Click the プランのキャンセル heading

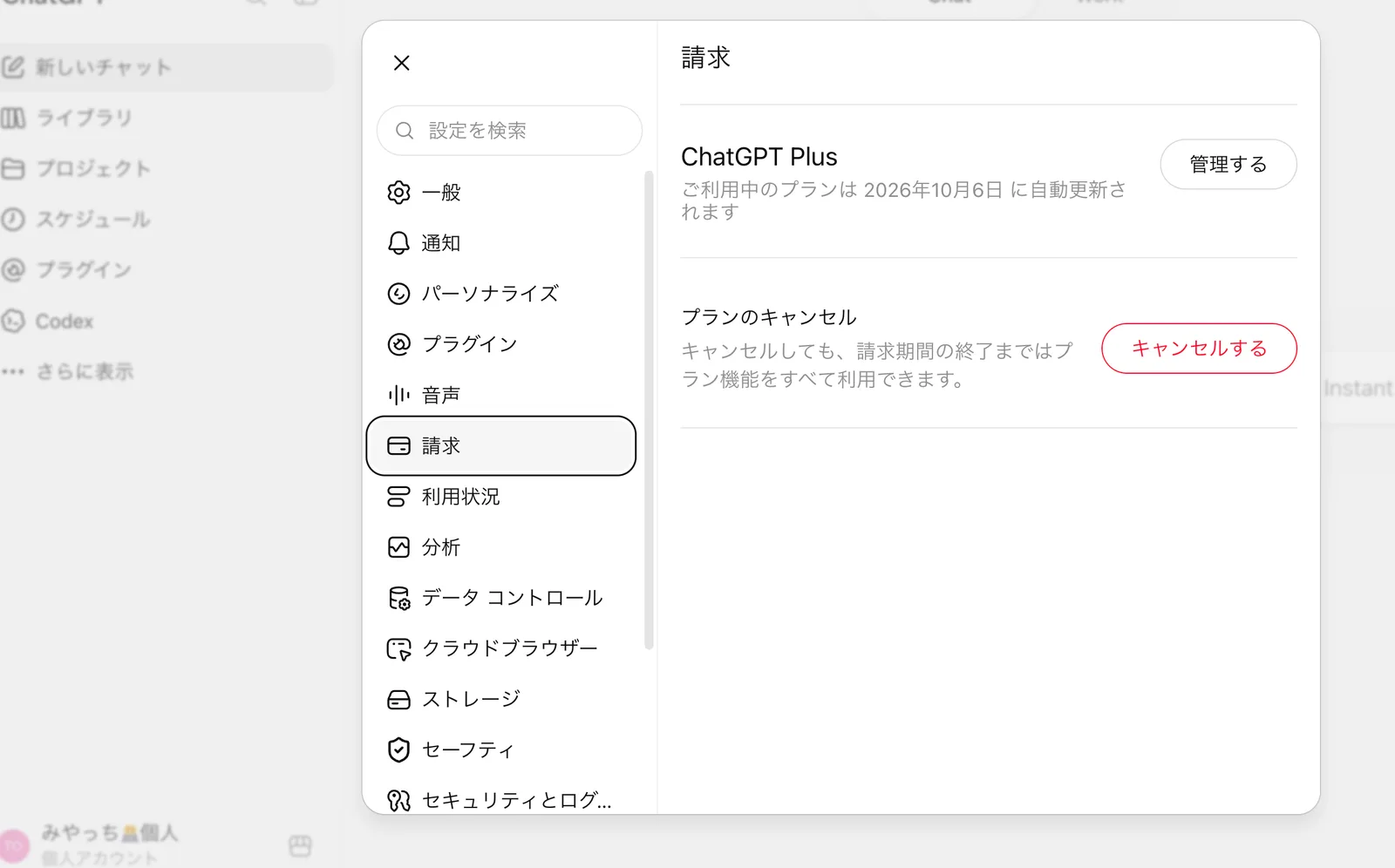pos(769,317)
